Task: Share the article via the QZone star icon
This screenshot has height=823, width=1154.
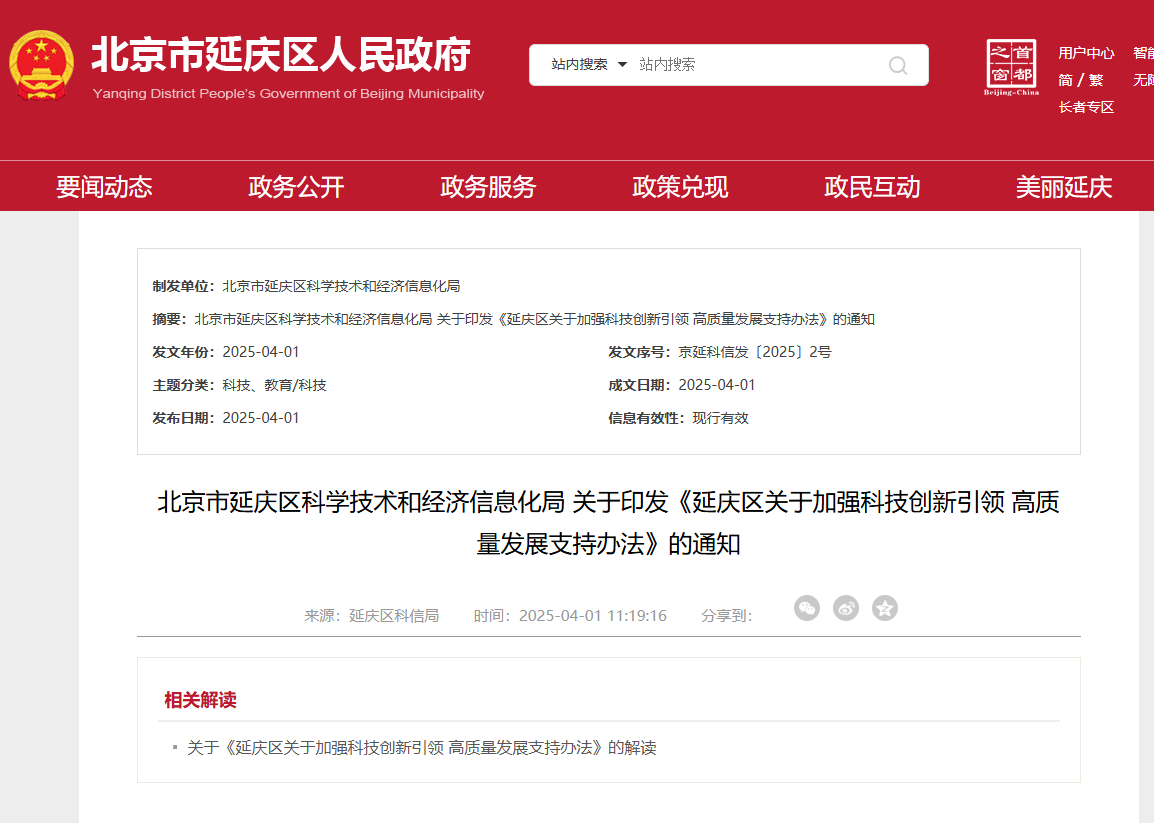Action: 884,607
